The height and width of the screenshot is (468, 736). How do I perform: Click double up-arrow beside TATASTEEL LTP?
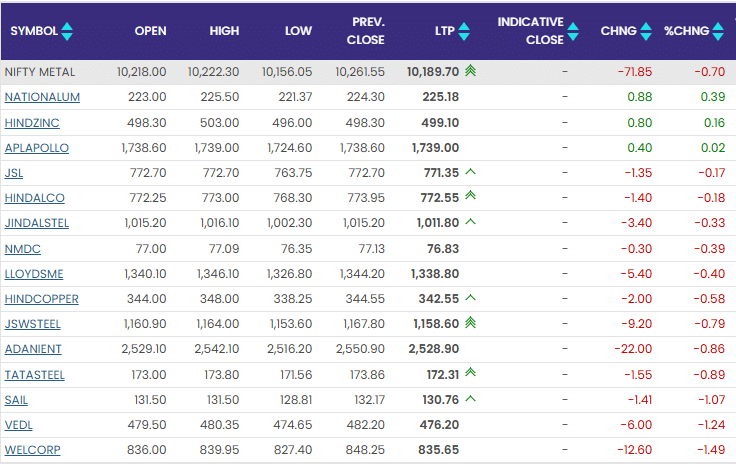pyautogui.click(x=470, y=373)
